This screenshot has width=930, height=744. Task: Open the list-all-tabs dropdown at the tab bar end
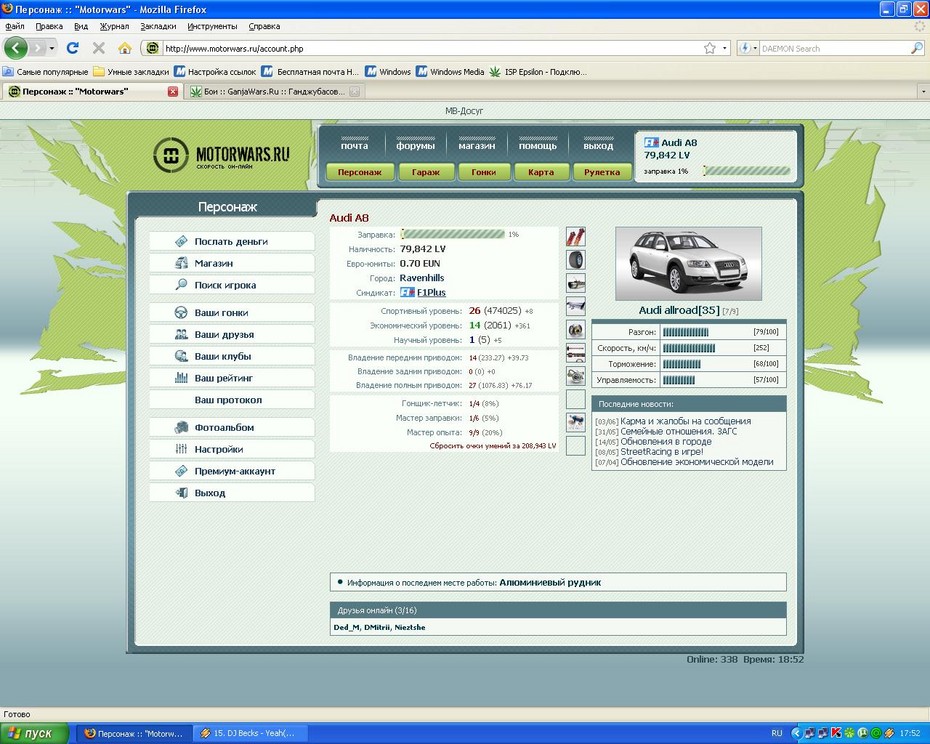pyautogui.click(x=923, y=91)
